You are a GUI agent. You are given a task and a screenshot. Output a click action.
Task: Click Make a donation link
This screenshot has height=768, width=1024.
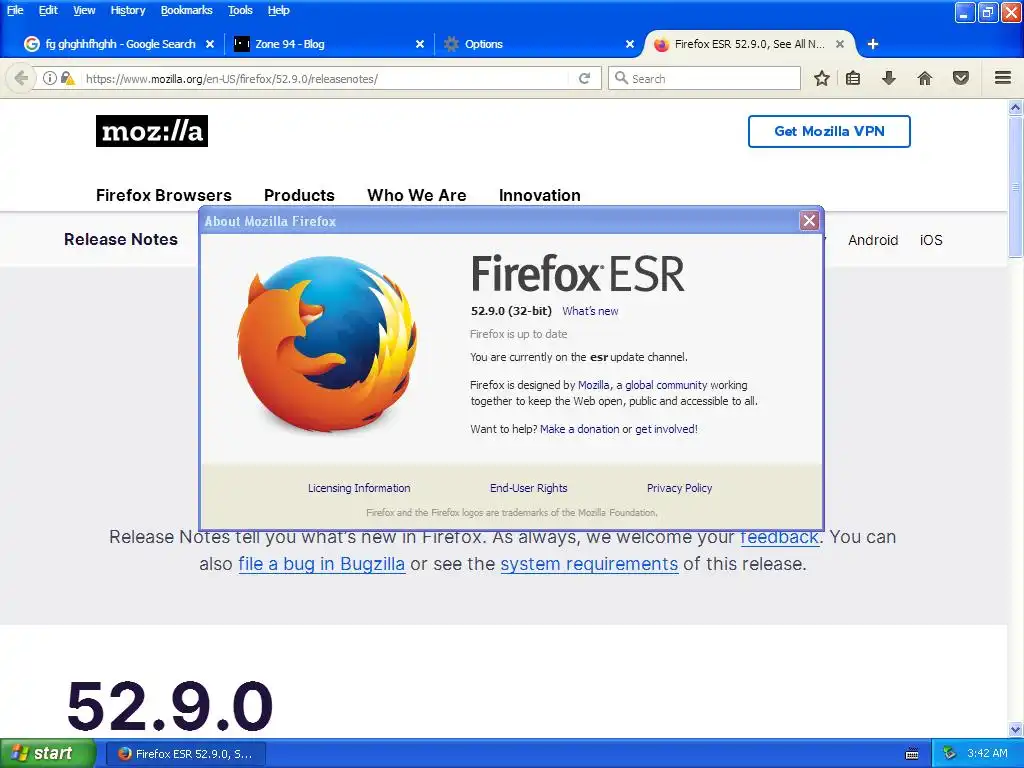click(579, 429)
